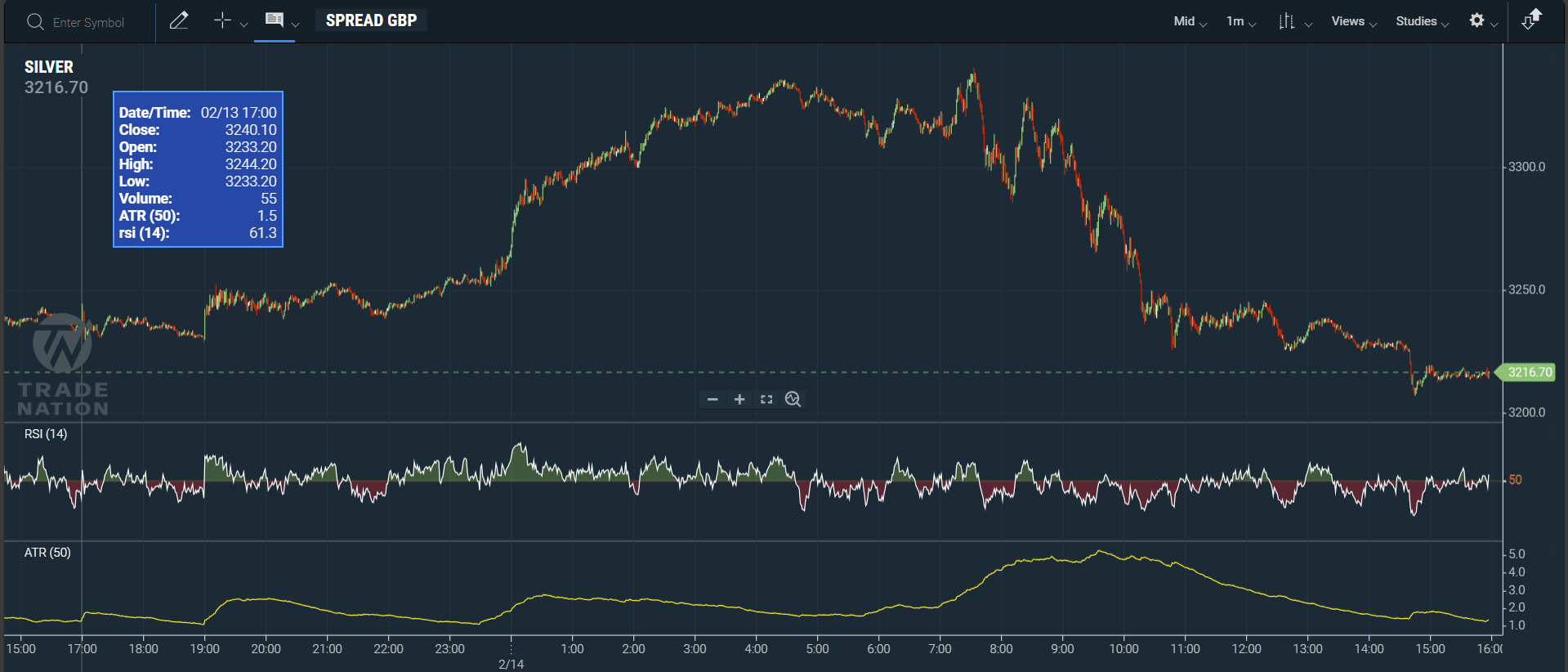
Task: Zoom out with the minus button
Action: (x=713, y=399)
